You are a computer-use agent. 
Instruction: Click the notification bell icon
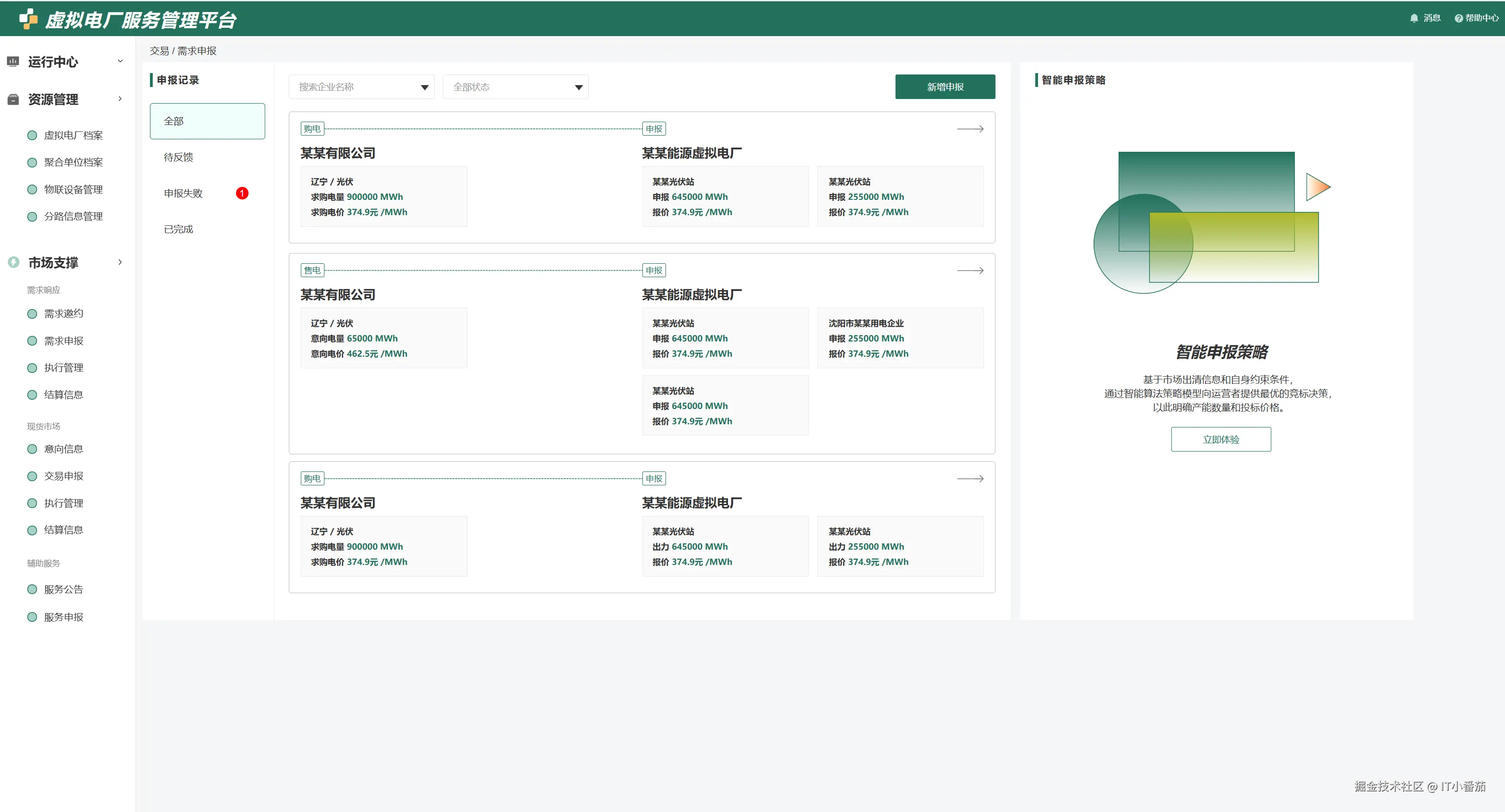pyautogui.click(x=1414, y=18)
